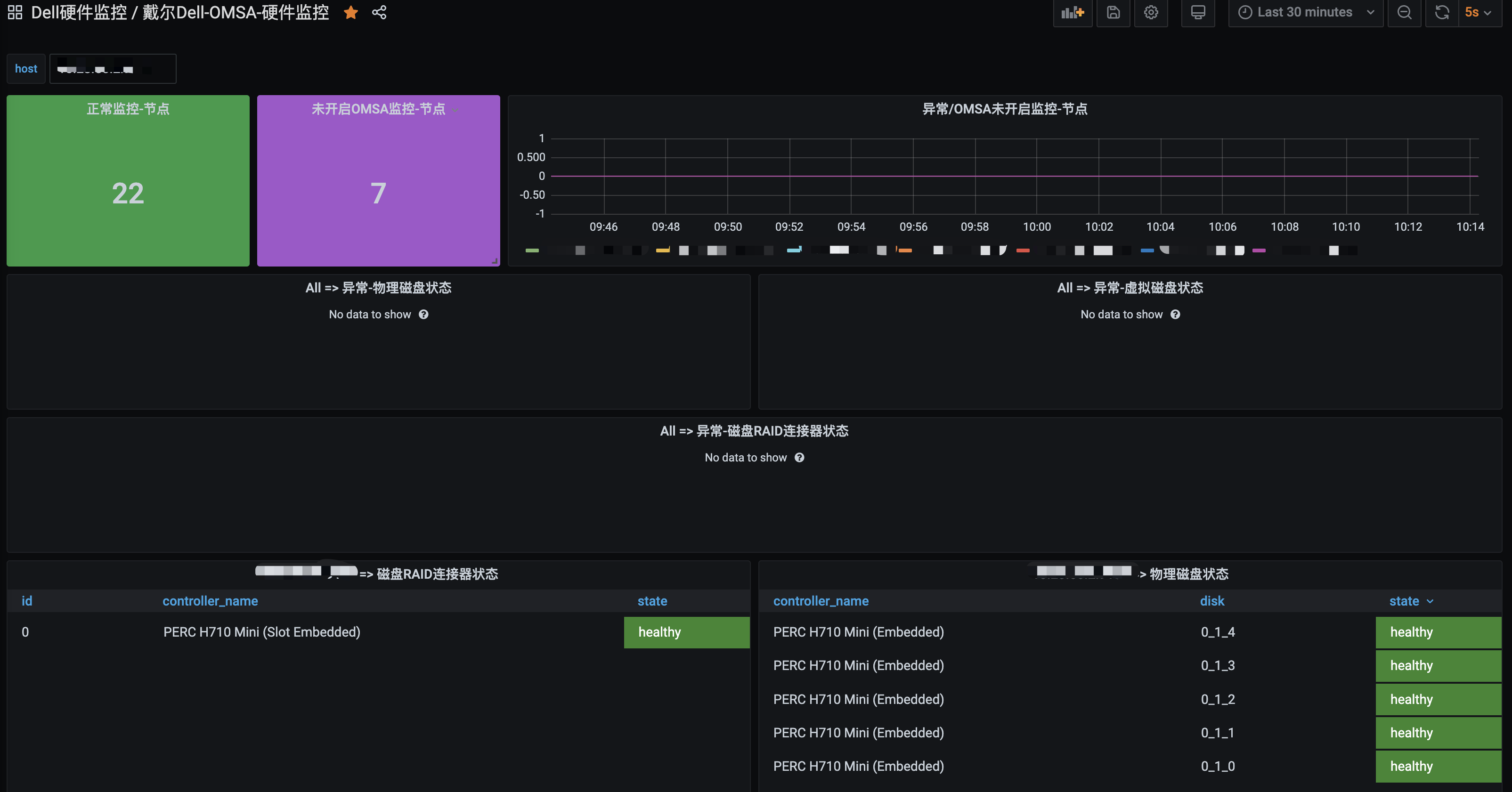1512x792 pixels.
Task: Sort by id column header
Action: 27,601
